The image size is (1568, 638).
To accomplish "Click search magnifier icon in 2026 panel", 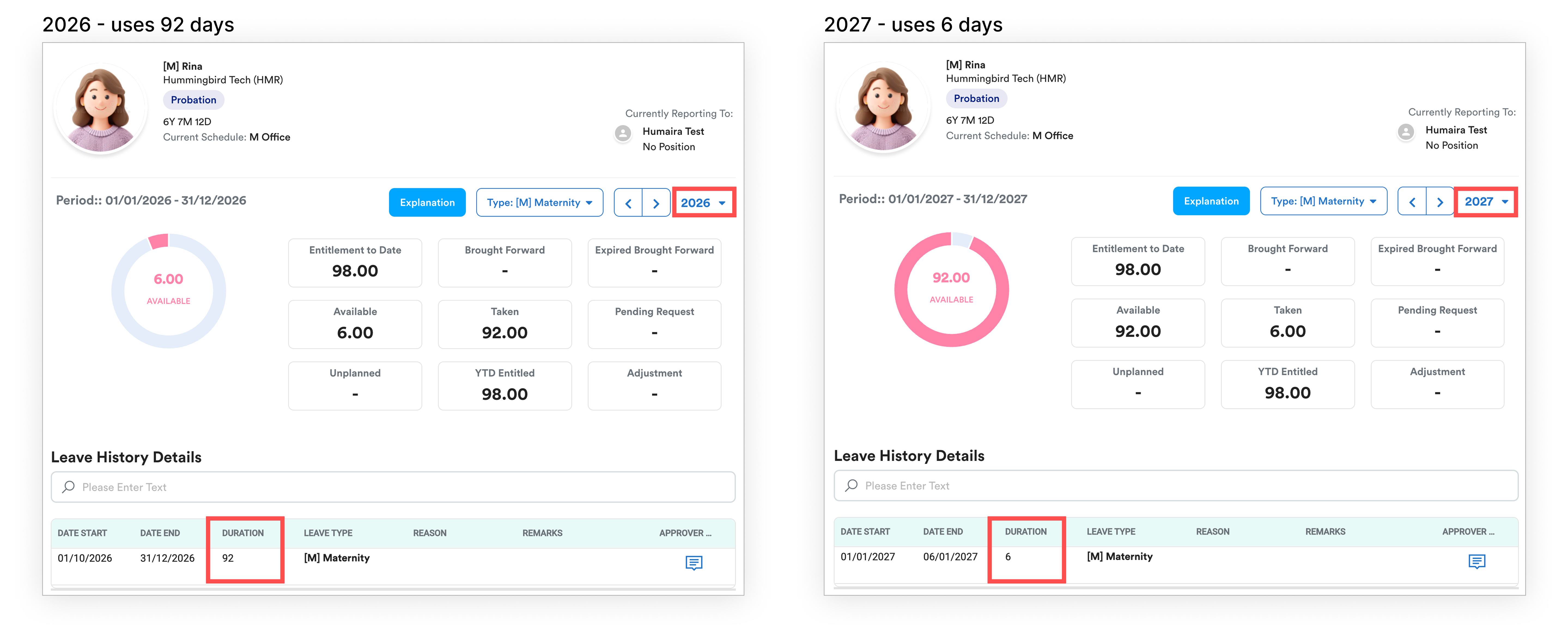I will [69, 487].
